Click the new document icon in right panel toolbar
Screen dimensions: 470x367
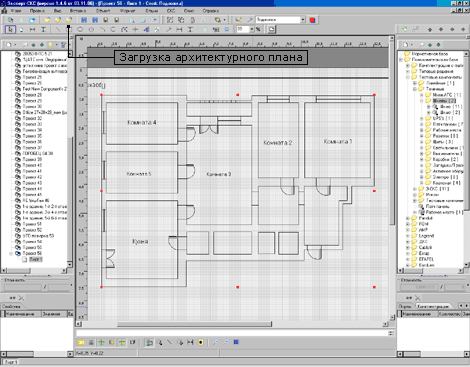[x=406, y=45]
